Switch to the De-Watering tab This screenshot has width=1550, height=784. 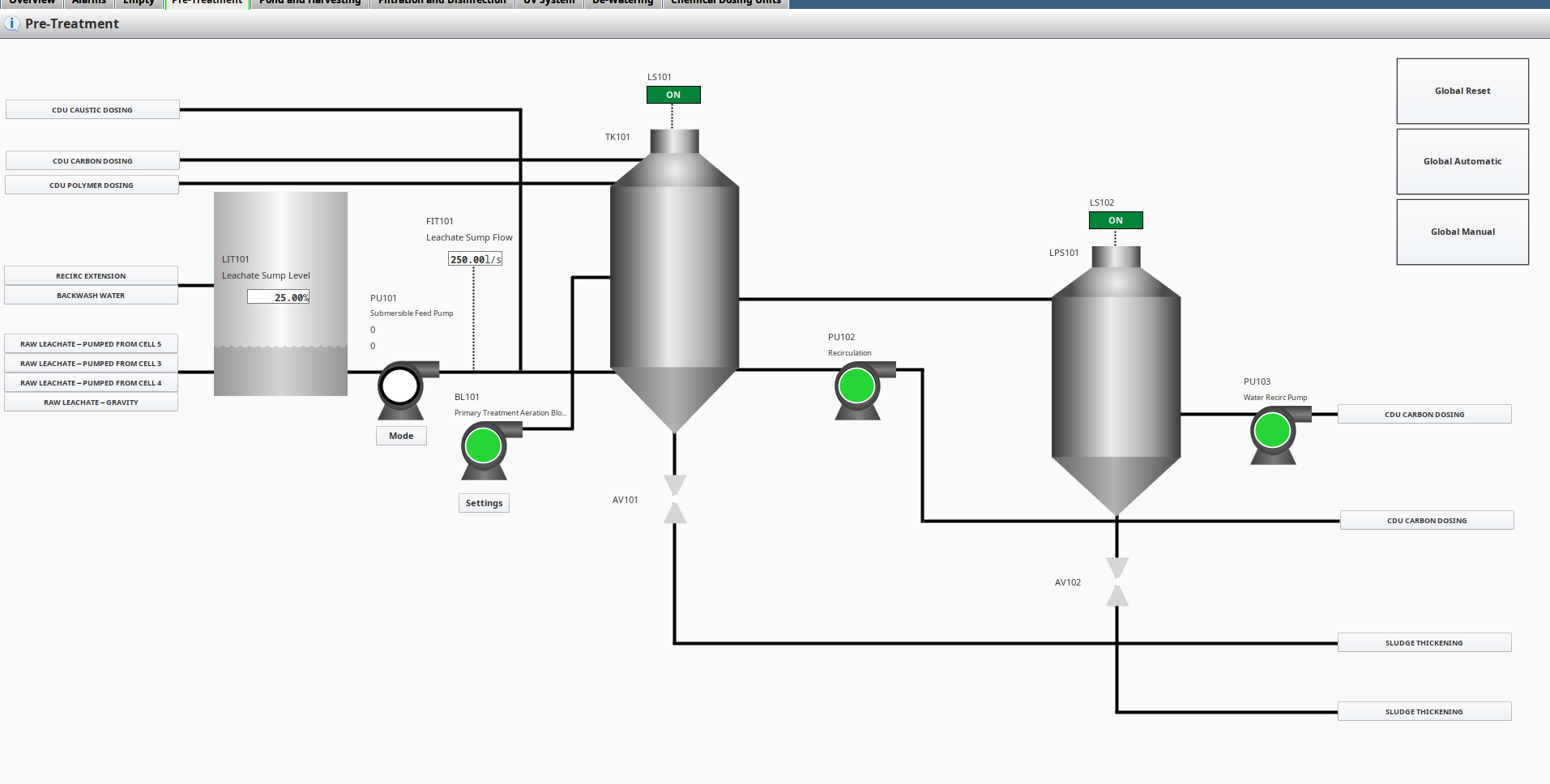click(622, 2)
